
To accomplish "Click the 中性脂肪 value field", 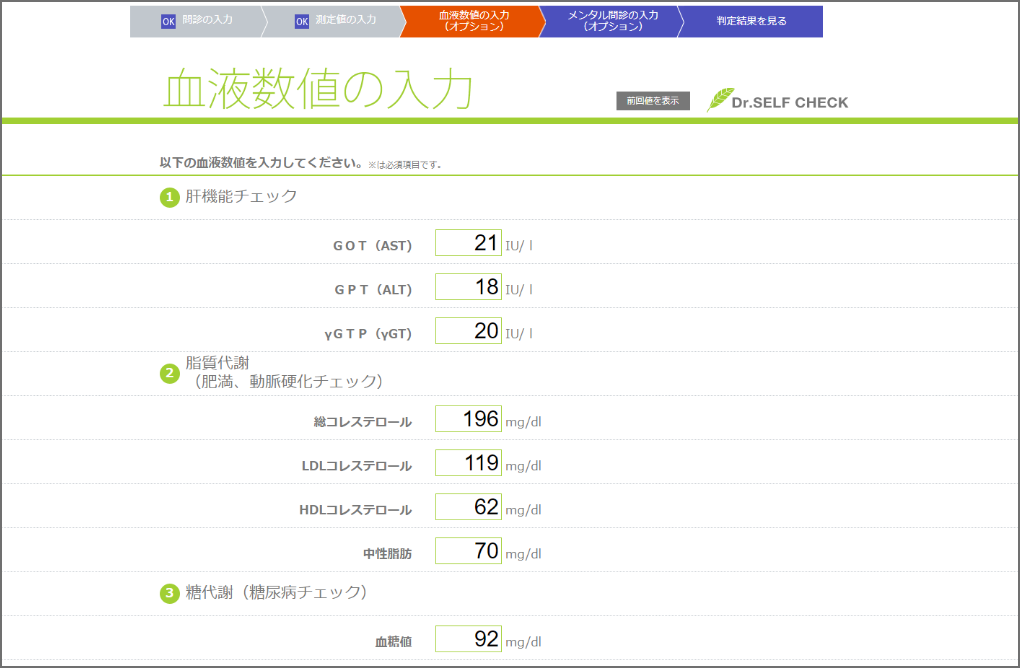I will coord(468,550).
